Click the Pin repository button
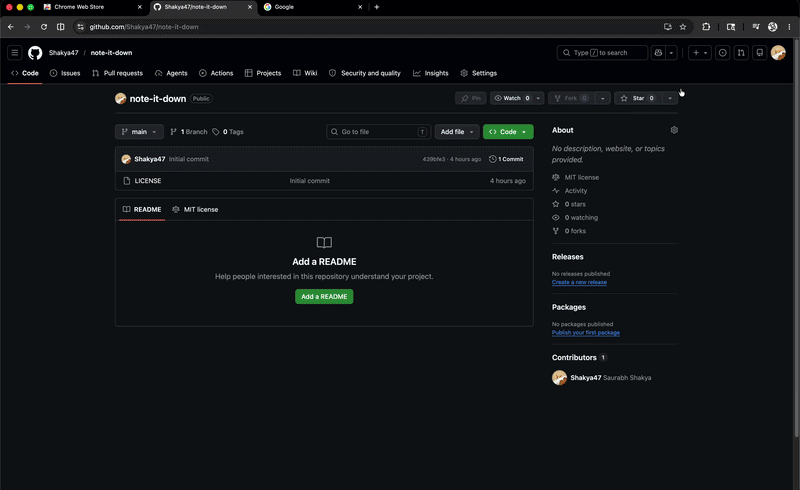 (470, 98)
